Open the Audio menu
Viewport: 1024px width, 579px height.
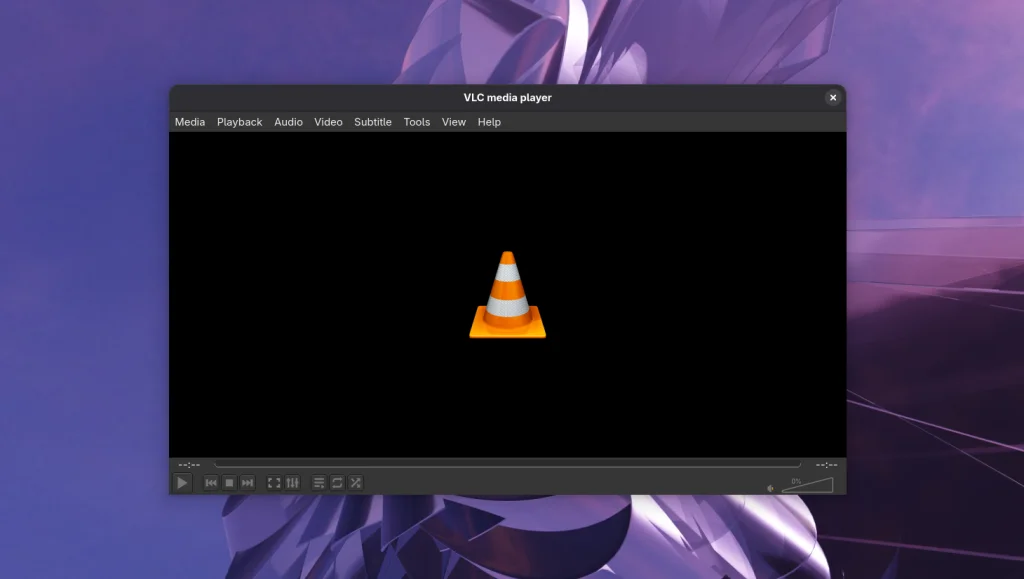(x=288, y=121)
